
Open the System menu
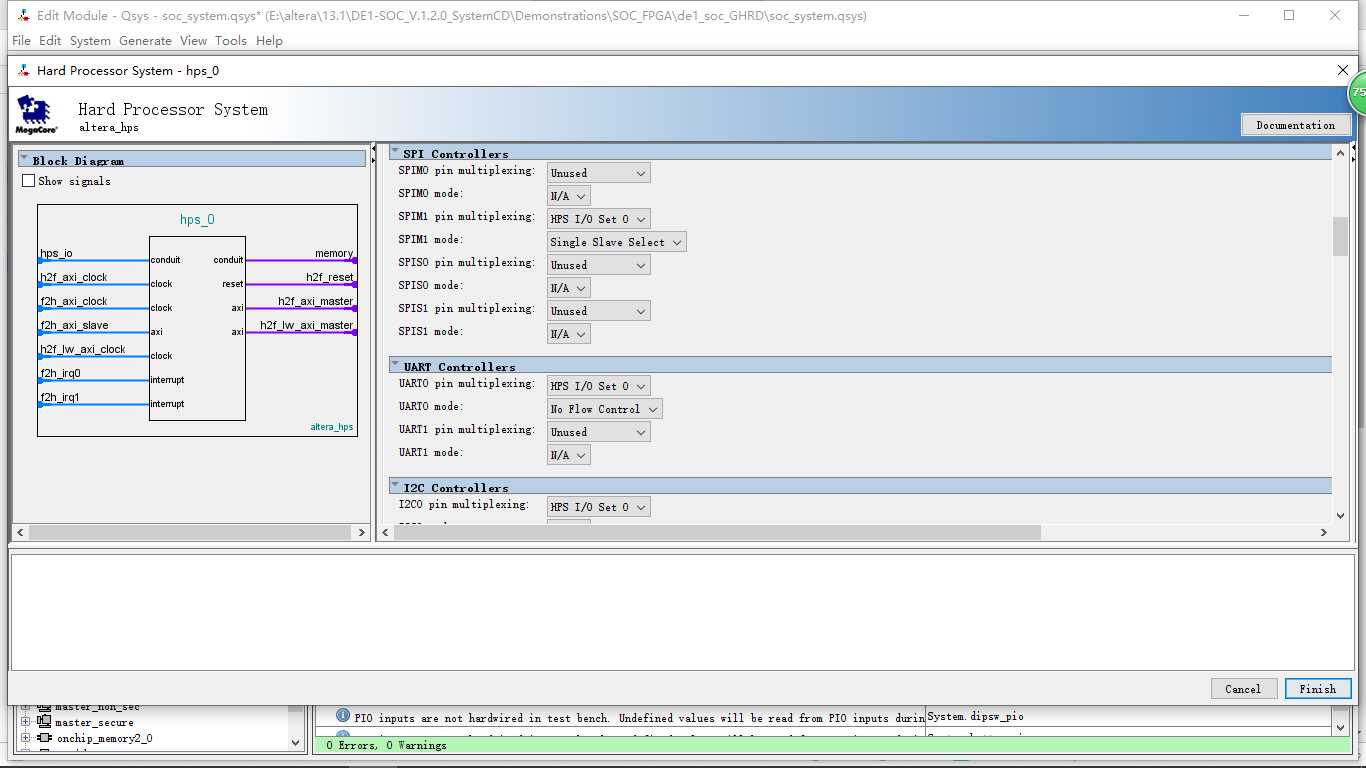coord(90,41)
